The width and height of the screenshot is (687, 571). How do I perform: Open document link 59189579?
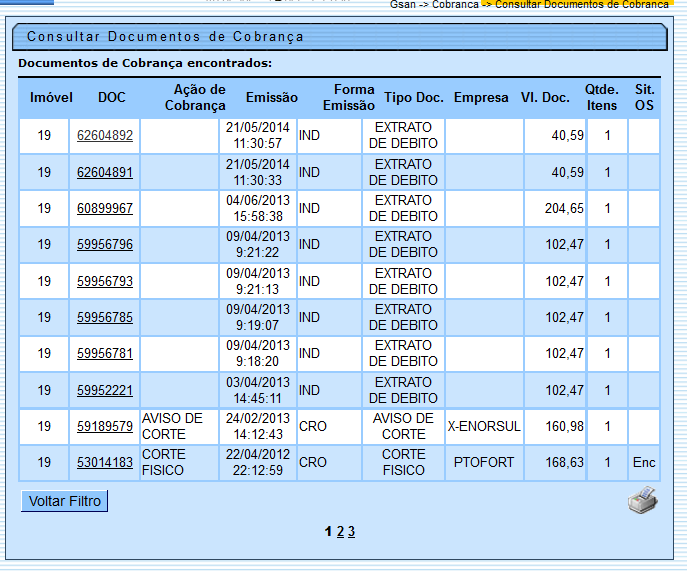105,426
